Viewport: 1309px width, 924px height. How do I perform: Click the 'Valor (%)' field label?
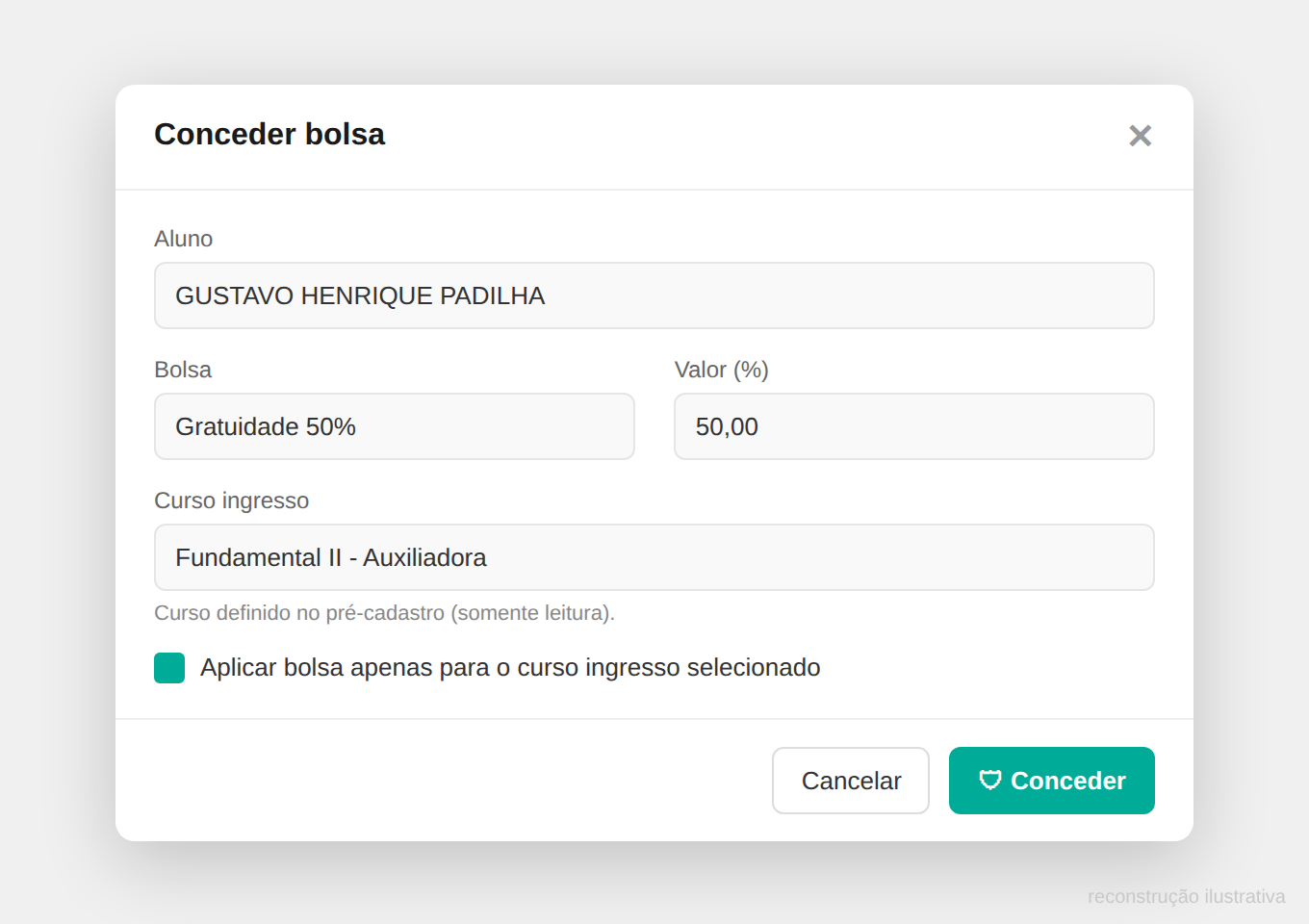[722, 370]
